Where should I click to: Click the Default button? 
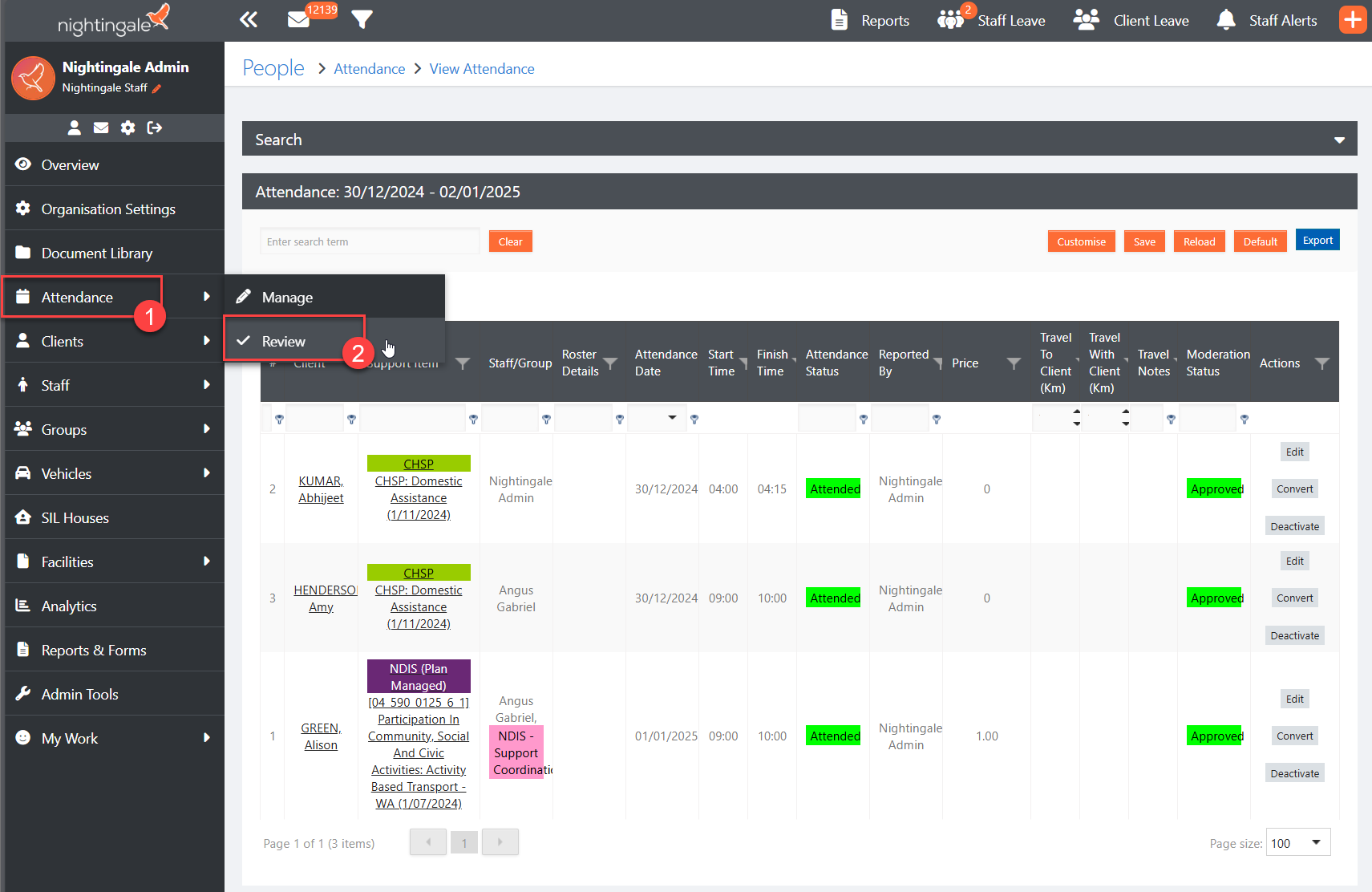1260,241
